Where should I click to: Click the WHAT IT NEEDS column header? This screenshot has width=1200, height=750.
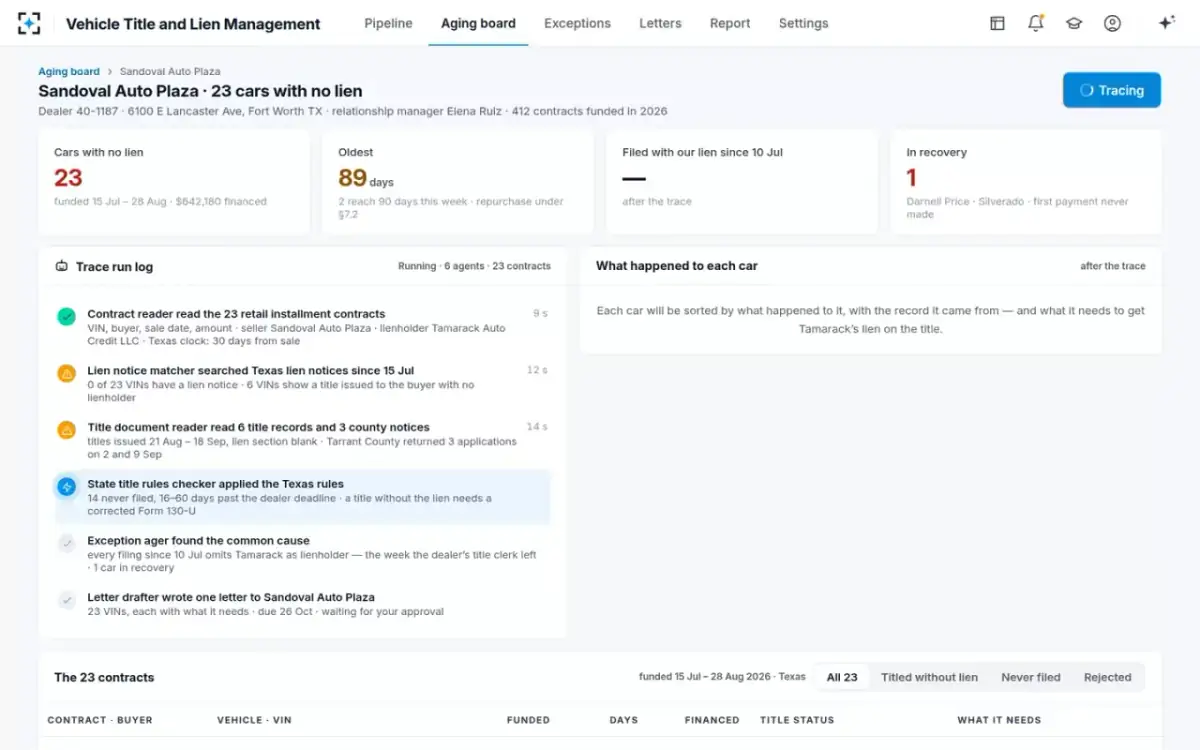tap(999, 720)
